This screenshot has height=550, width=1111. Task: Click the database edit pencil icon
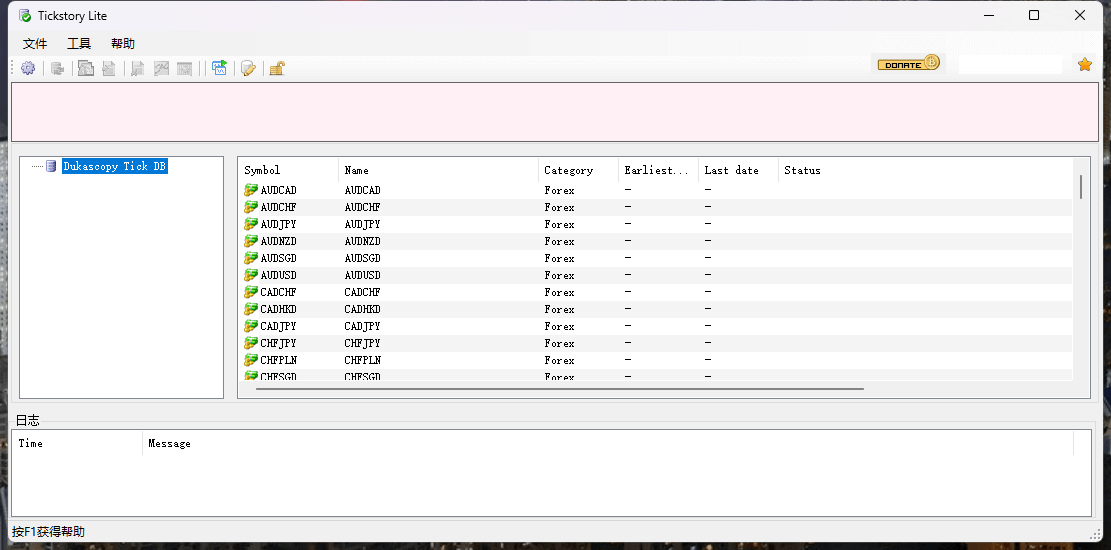(248, 68)
